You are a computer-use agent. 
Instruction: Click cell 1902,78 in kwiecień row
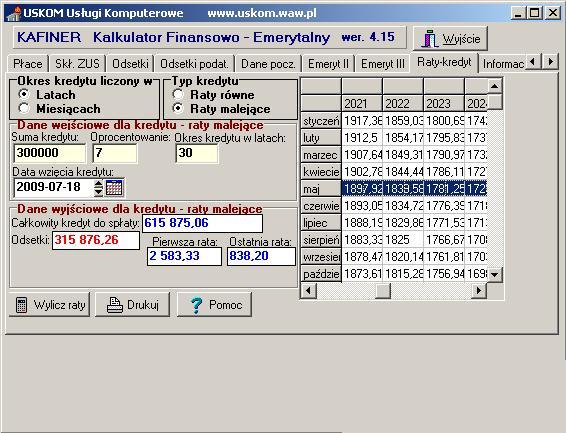coord(362,172)
